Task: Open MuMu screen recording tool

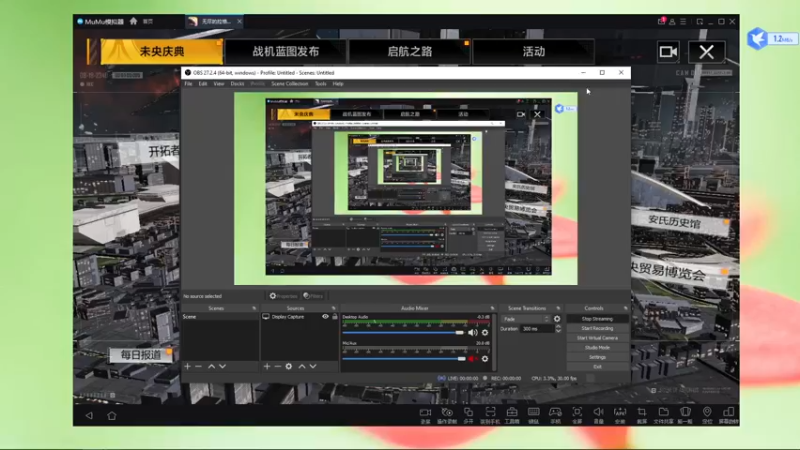Action: tap(425, 415)
